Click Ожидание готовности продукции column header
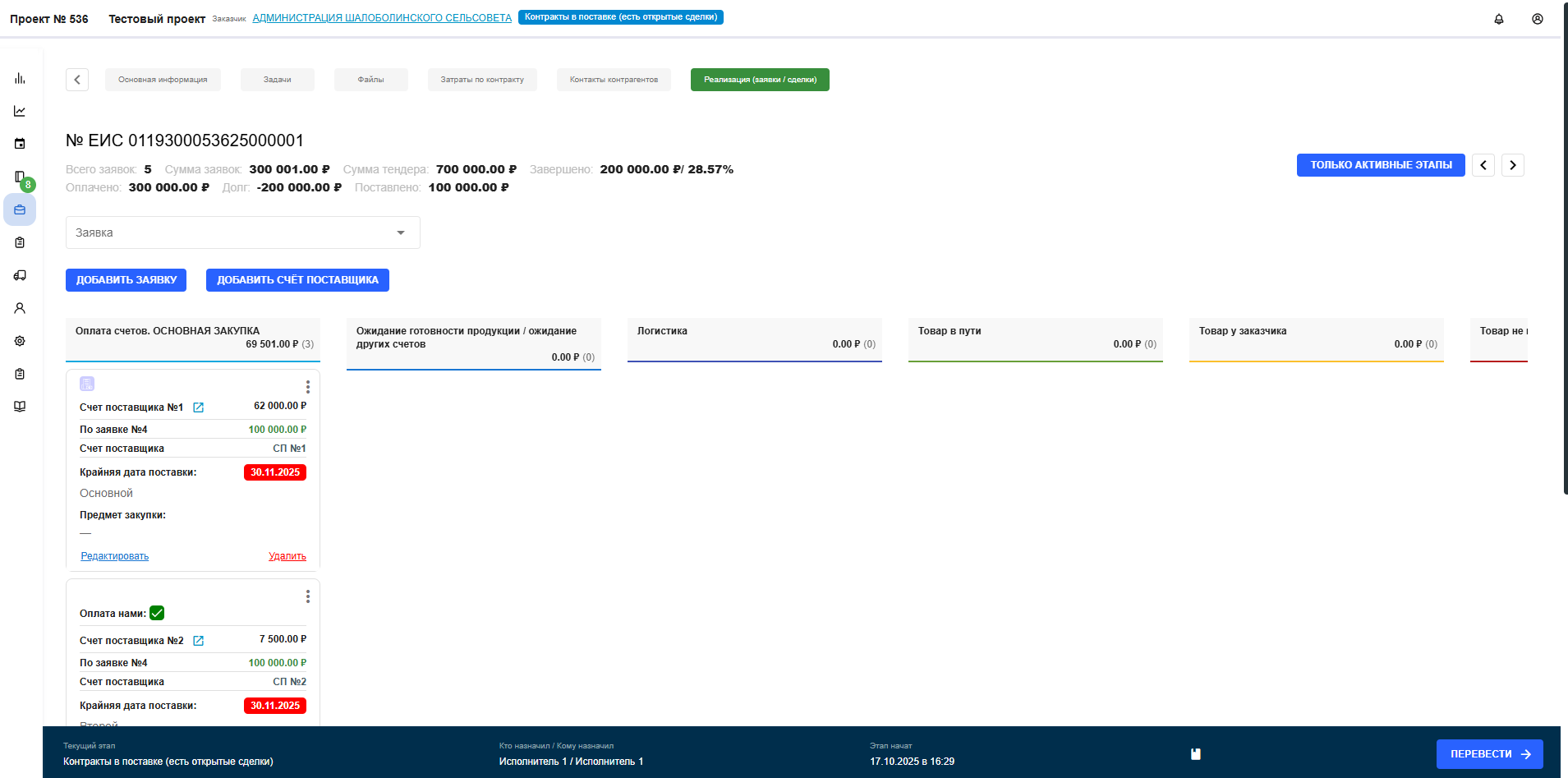Image resolution: width=1568 pixels, height=778 pixels. click(x=474, y=343)
